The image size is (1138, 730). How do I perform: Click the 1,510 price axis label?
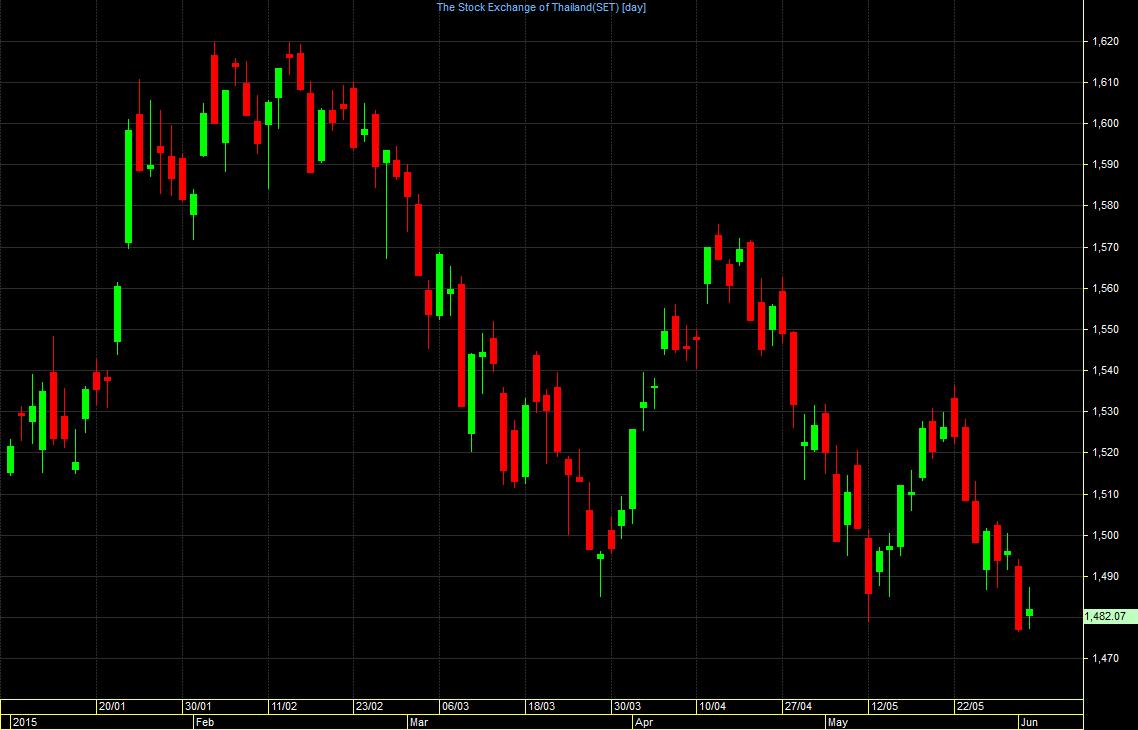(x=1105, y=494)
